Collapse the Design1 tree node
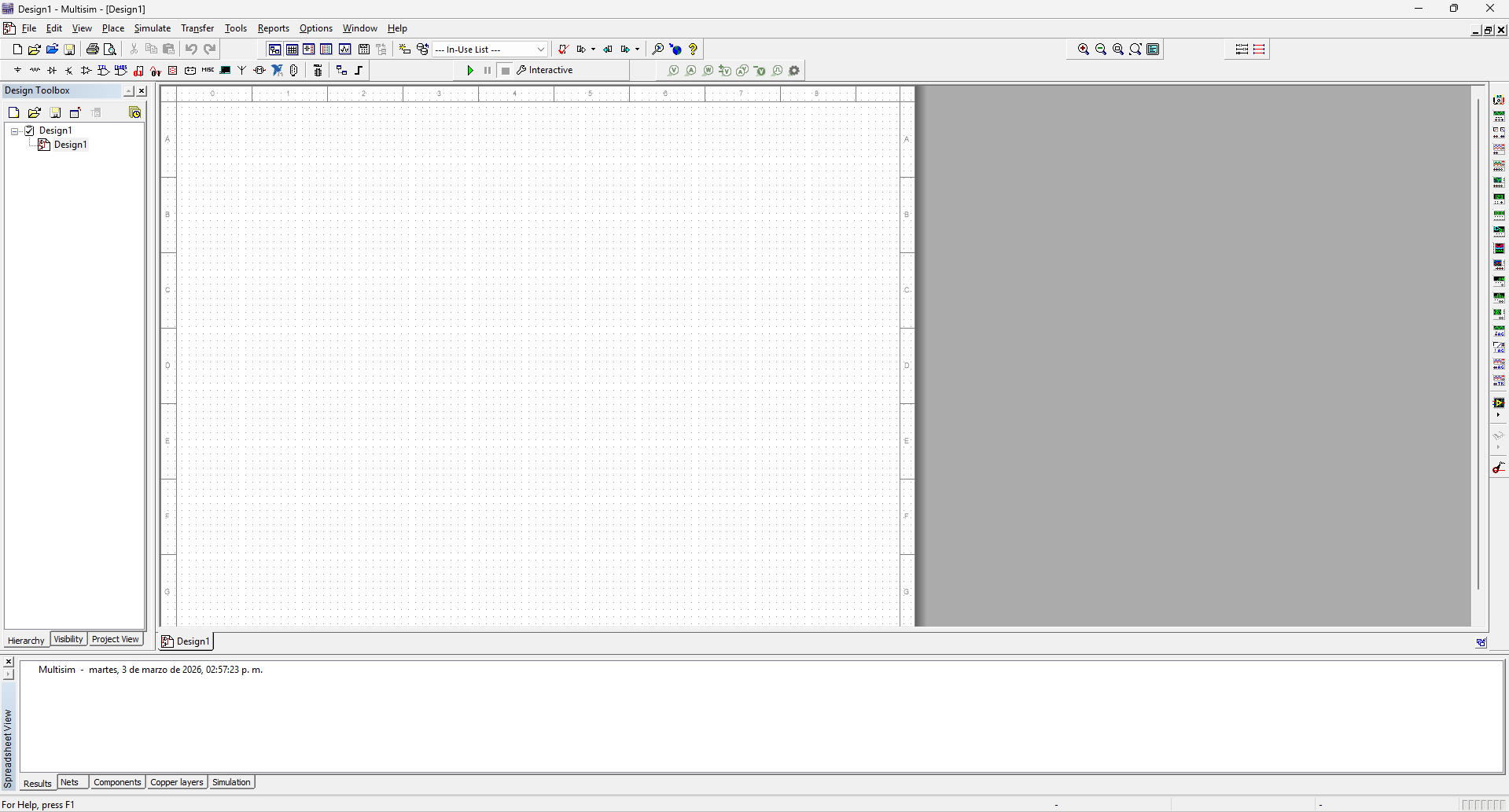This screenshot has height=812, width=1509. click(x=15, y=131)
